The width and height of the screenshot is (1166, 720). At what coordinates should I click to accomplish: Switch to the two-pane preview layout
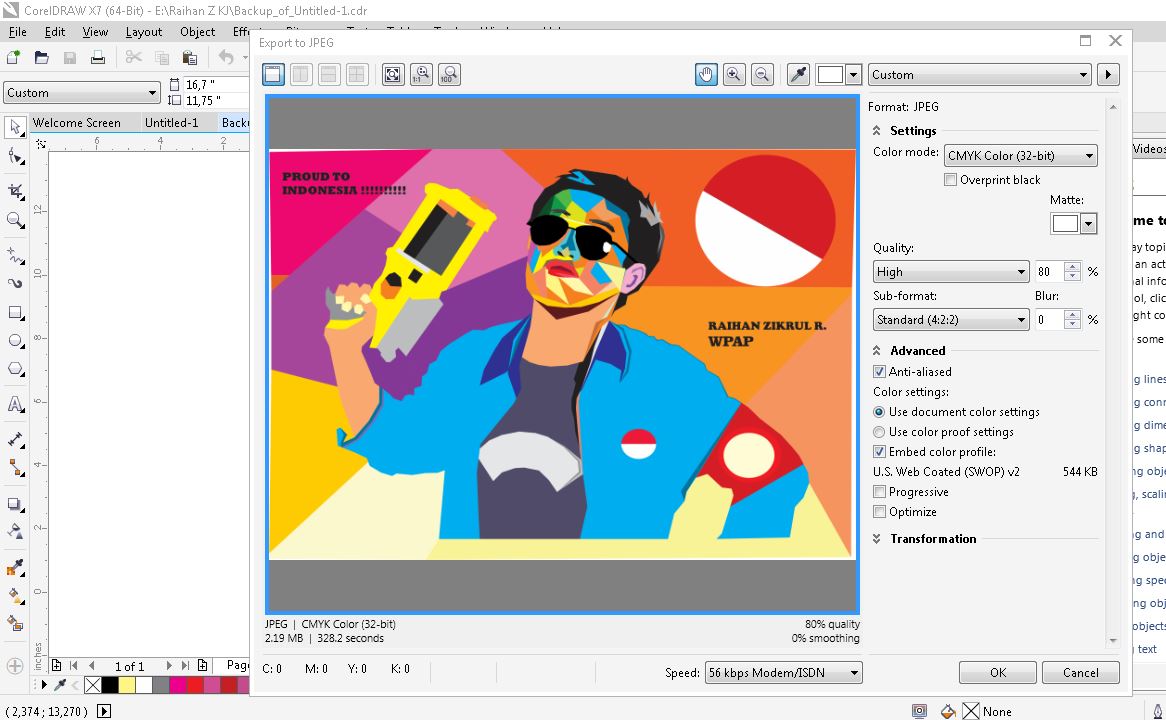[300, 74]
